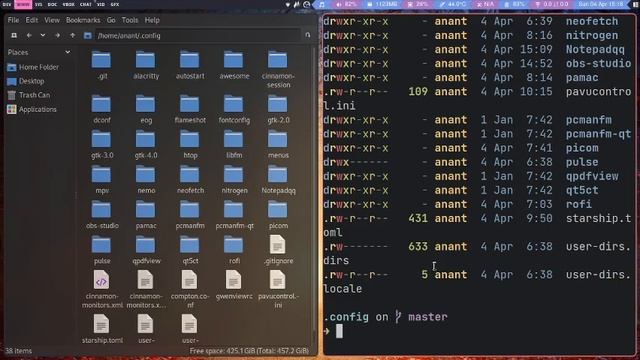Switch to the DOC workspace tag

52,4
